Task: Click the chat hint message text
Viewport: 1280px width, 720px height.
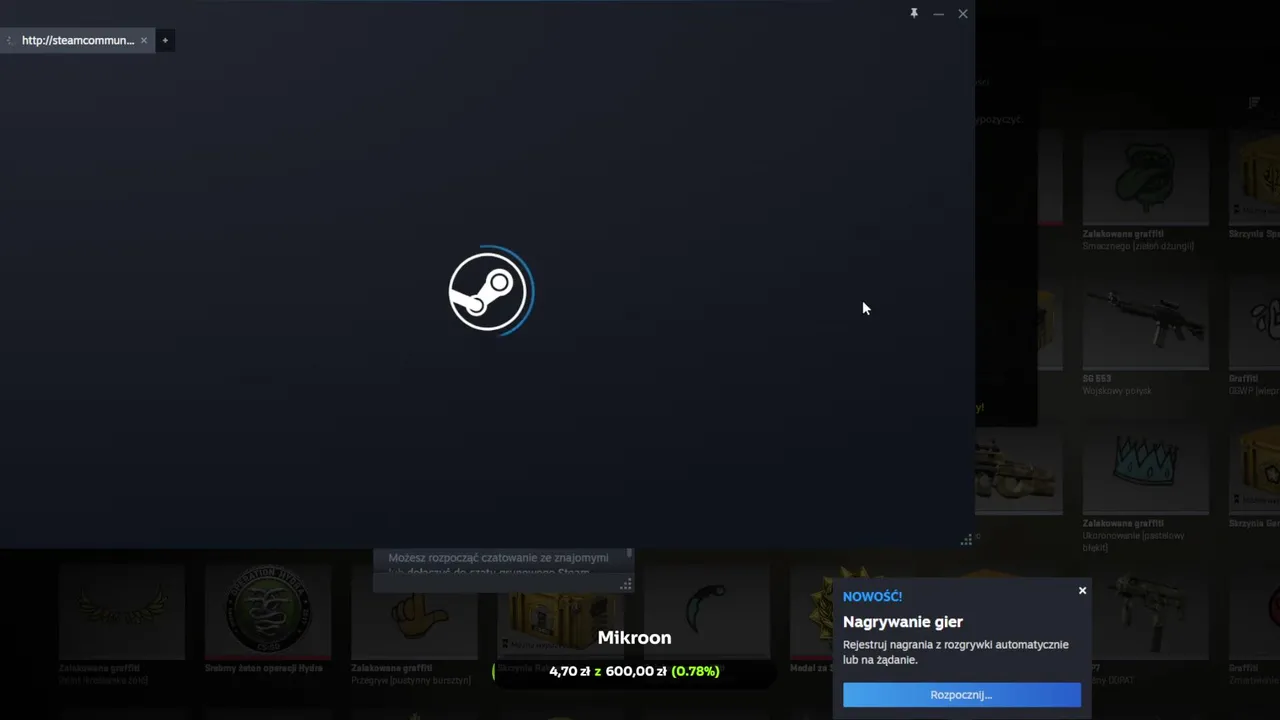Action: click(x=498, y=564)
